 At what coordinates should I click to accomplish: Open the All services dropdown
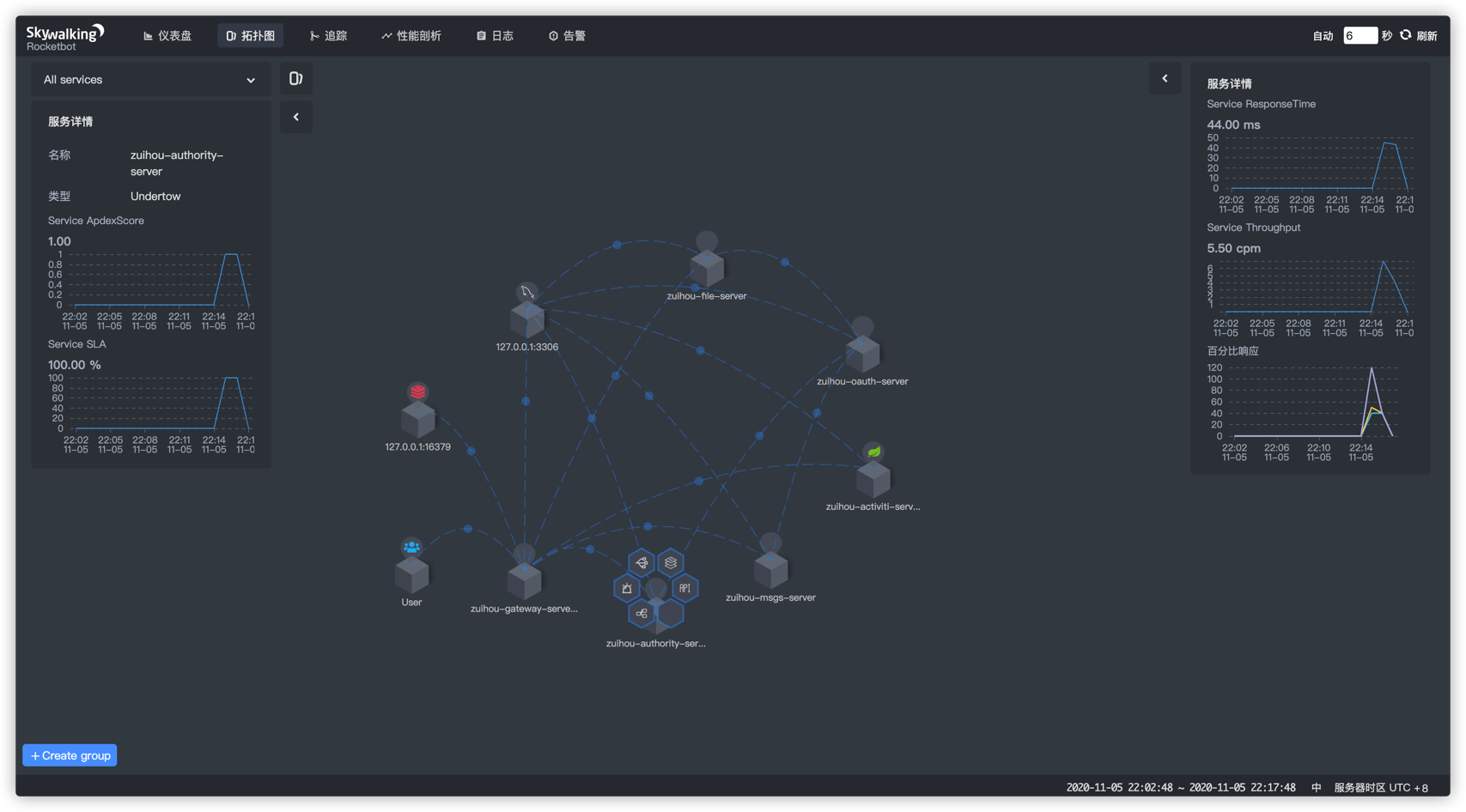pyautogui.click(x=150, y=79)
